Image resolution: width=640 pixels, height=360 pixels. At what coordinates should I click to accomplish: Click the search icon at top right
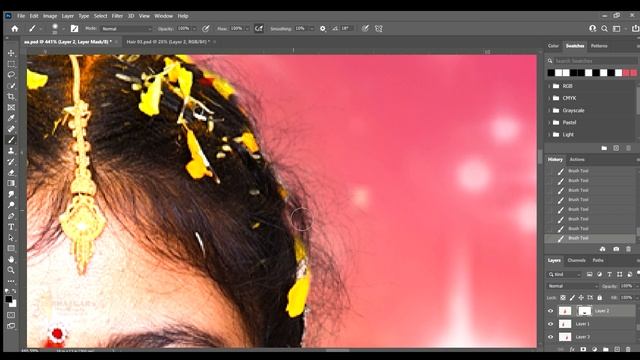pos(604,29)
